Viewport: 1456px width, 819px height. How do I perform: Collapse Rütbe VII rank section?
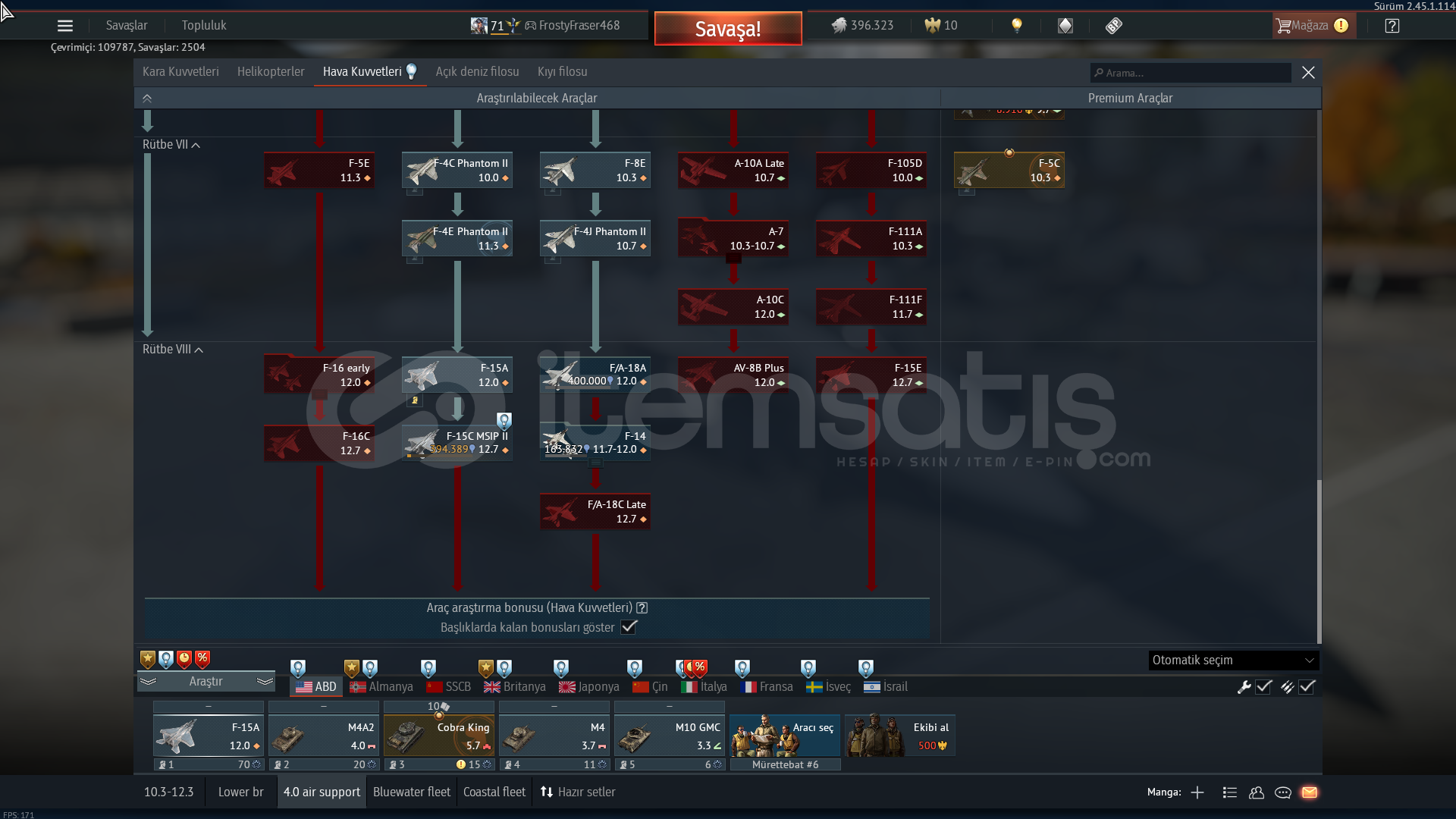click(171, 144)
